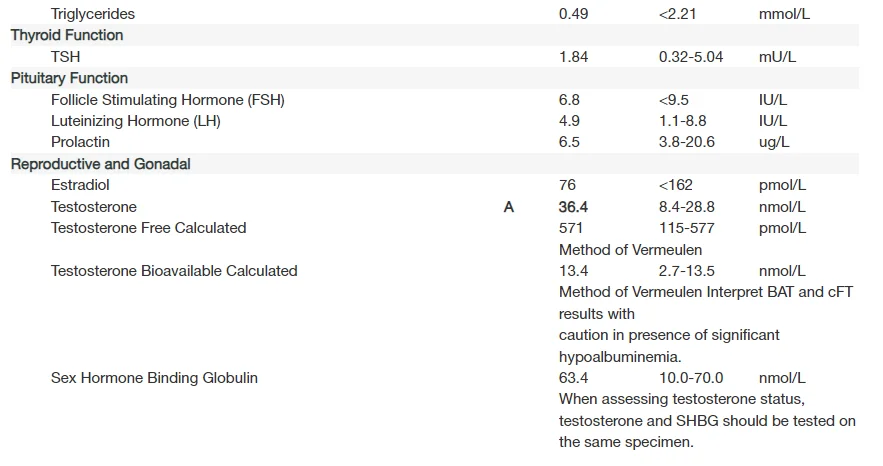
Task: Select the Testosterone Bioavailable Calculated label
Action: [x=174, y=271]
